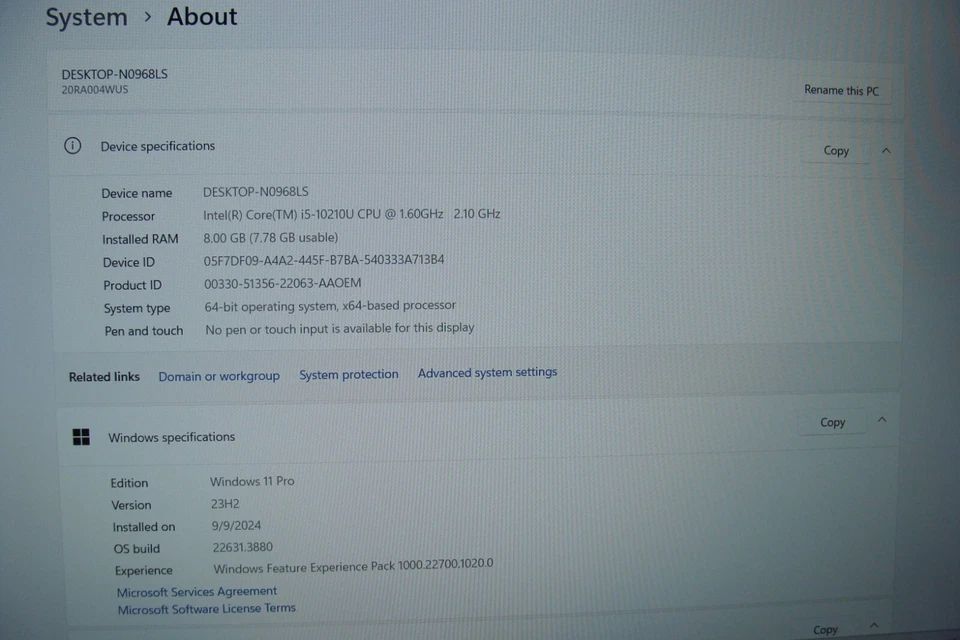This screenshot has width=960, height=640.
Task: Click the Installed on label
Action: [x=144, y=527]
